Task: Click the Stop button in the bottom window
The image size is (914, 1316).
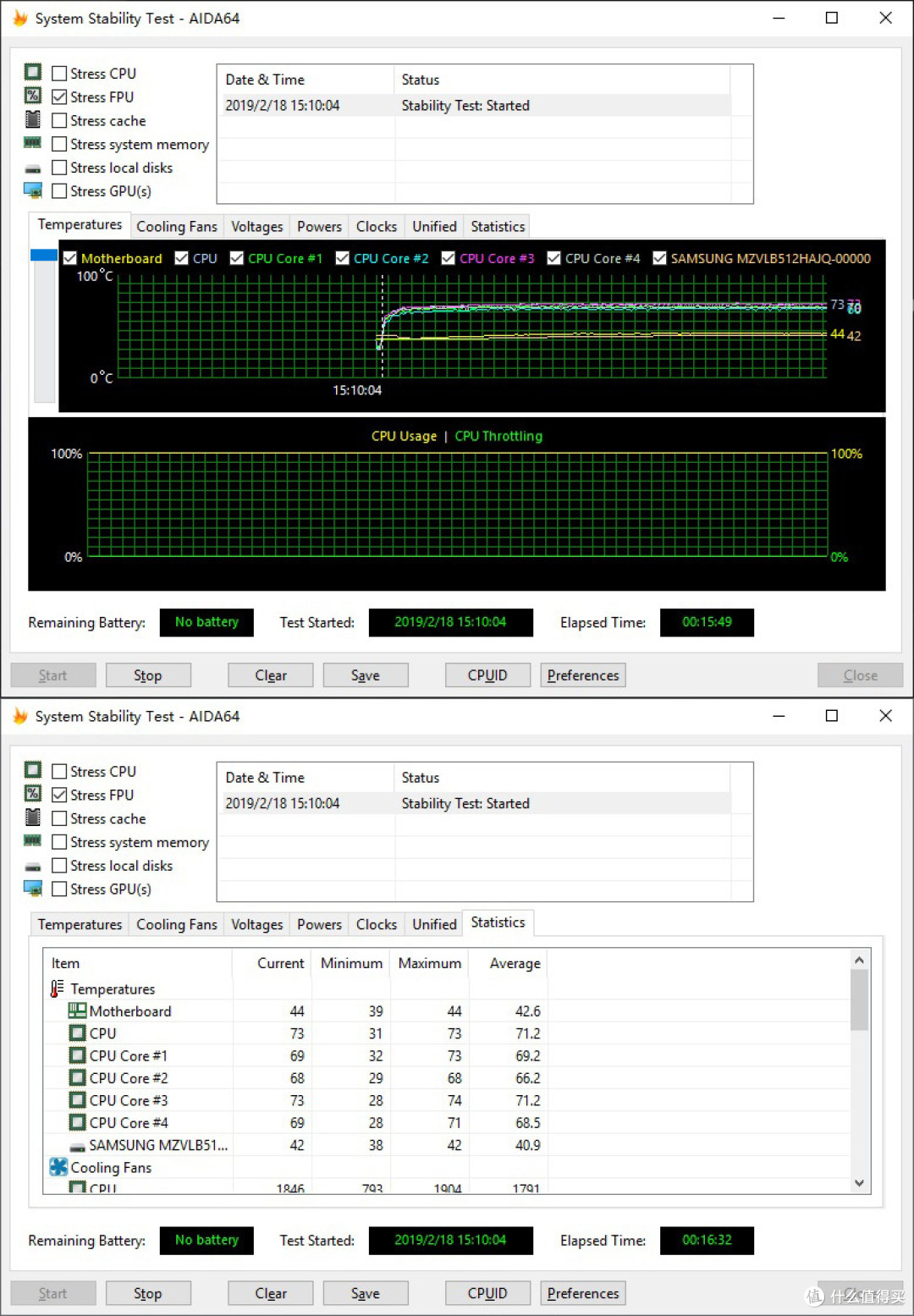Action: click(148, 1293)
